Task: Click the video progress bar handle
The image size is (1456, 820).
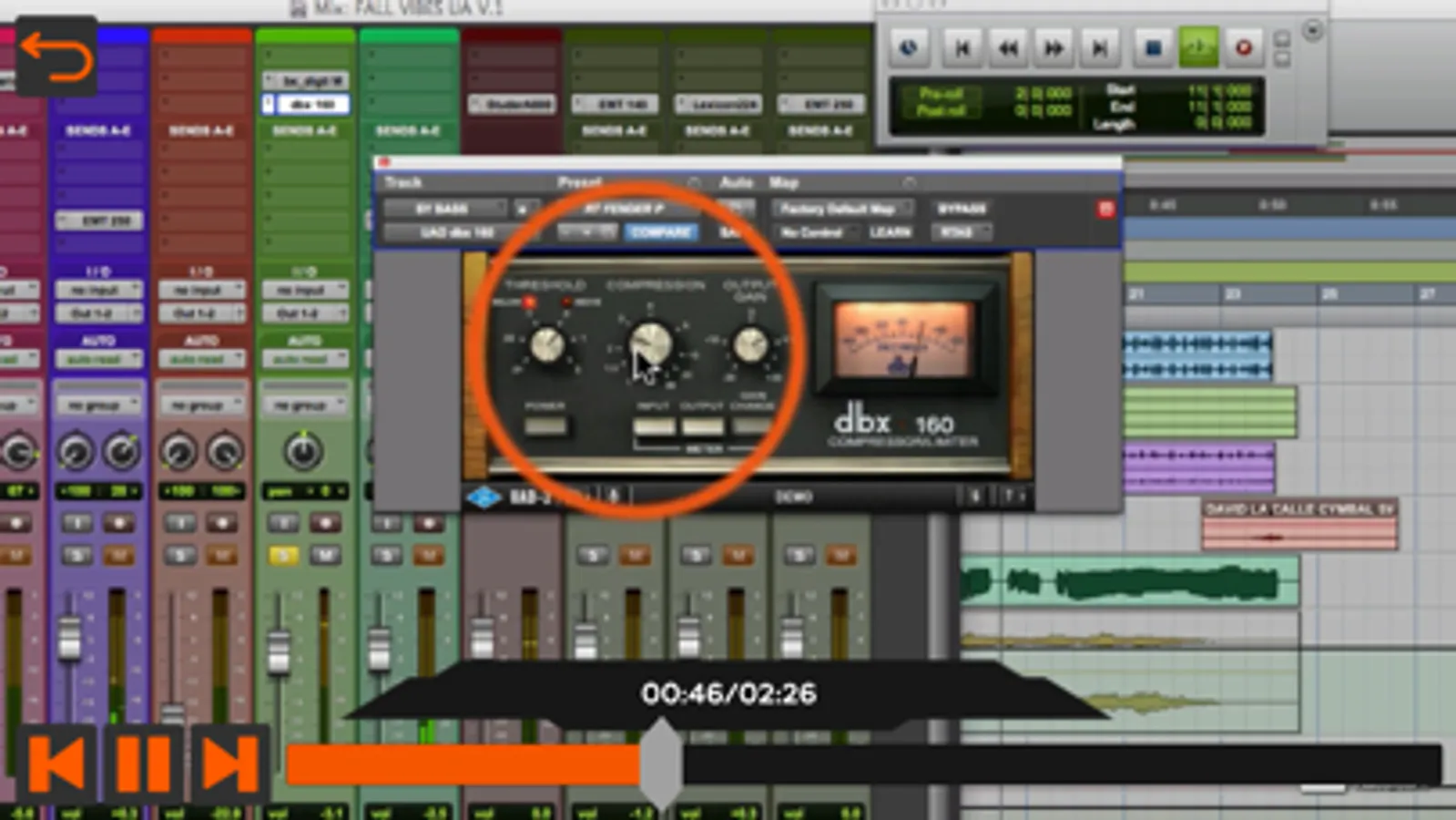Action: click(x=661, y=764)
